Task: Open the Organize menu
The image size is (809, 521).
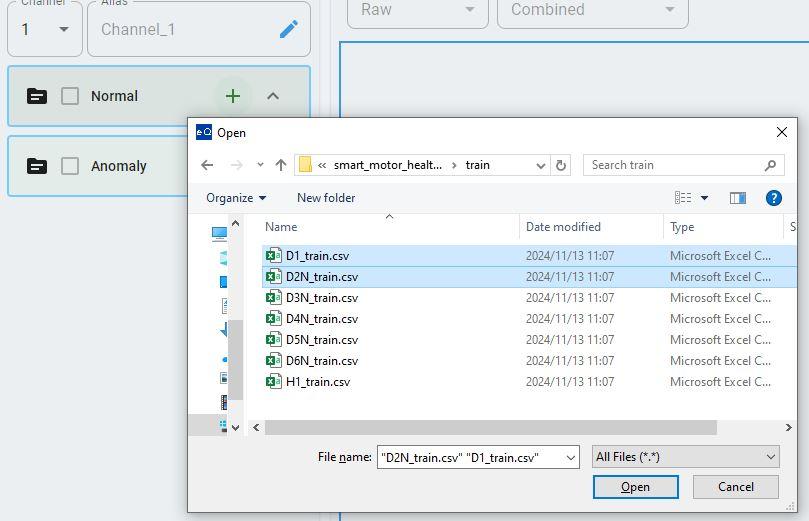Action: 236,198
